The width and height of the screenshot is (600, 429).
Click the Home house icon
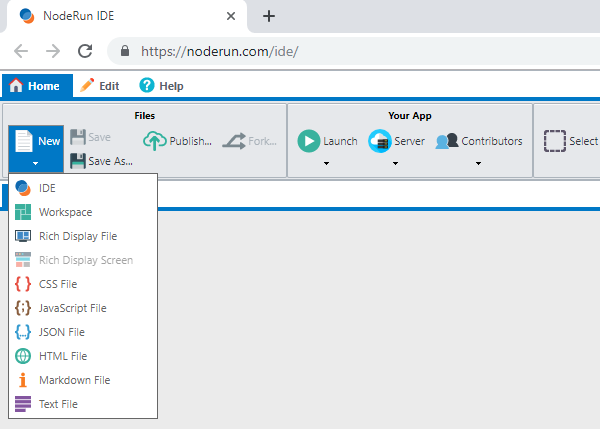click(16, 85)
